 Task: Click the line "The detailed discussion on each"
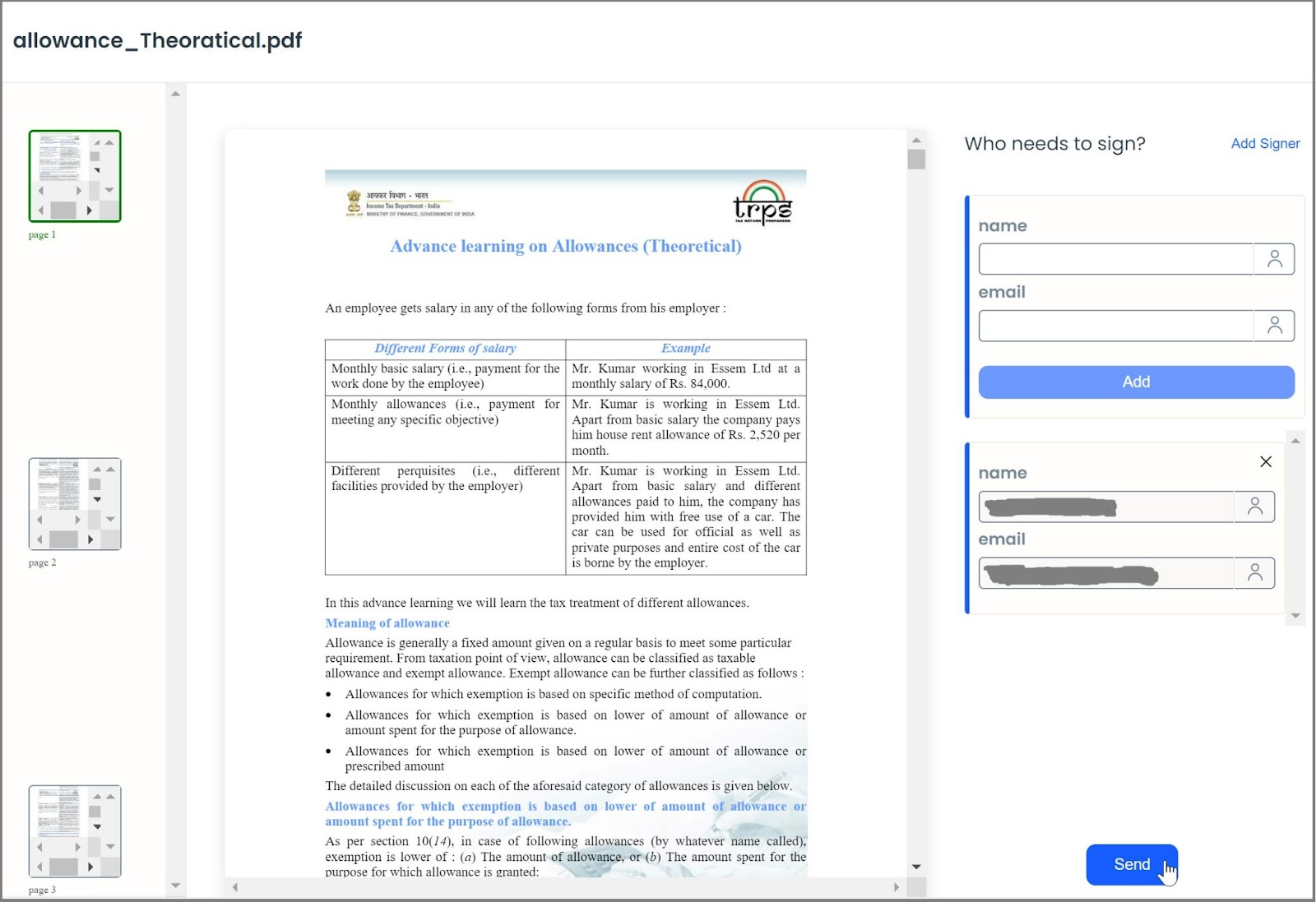tap(558, 786)
